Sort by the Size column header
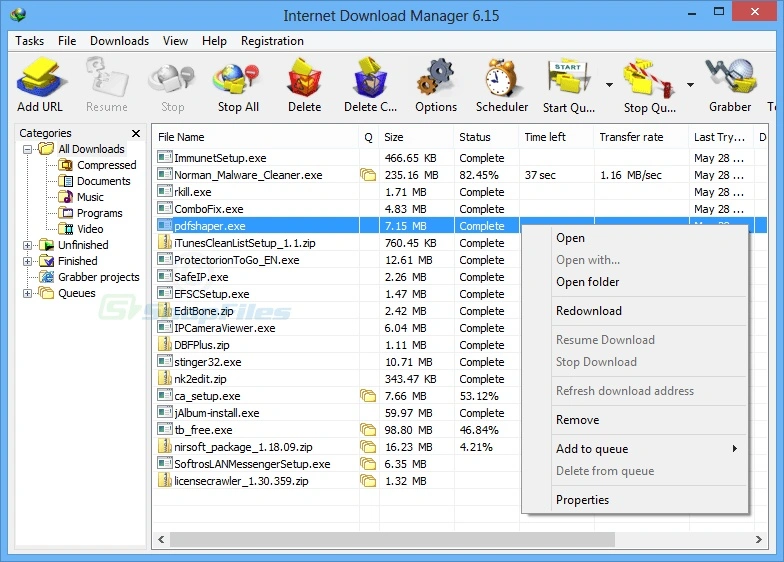 [416, 137]
